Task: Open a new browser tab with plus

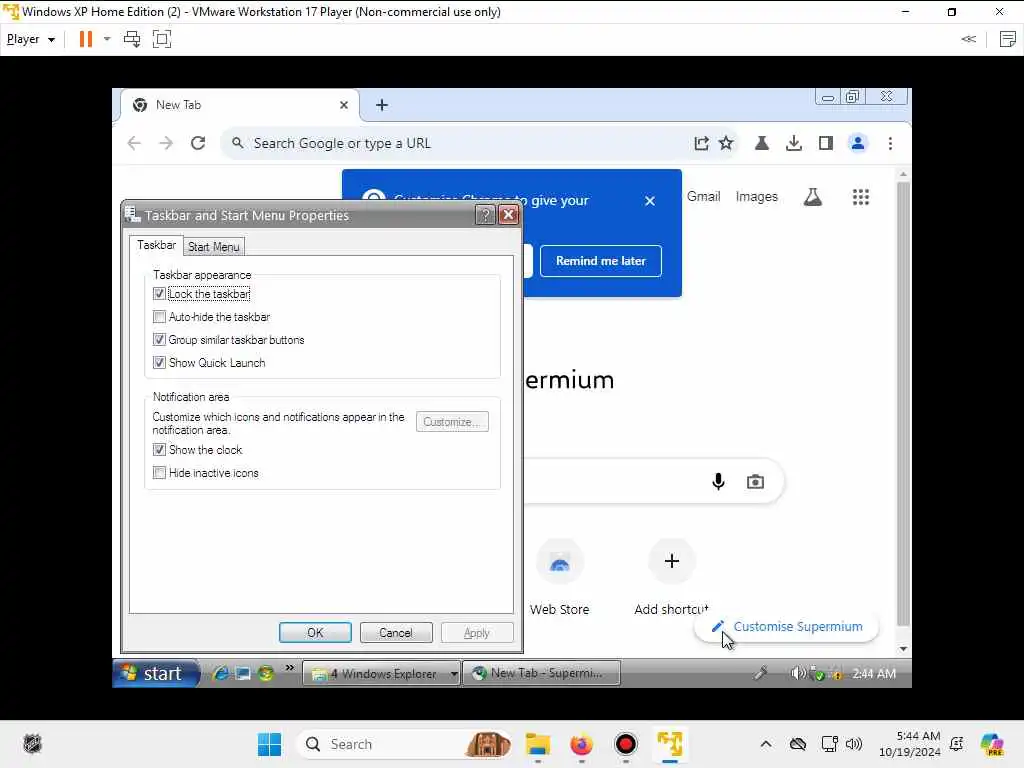Action: click(x=382, y=104)
